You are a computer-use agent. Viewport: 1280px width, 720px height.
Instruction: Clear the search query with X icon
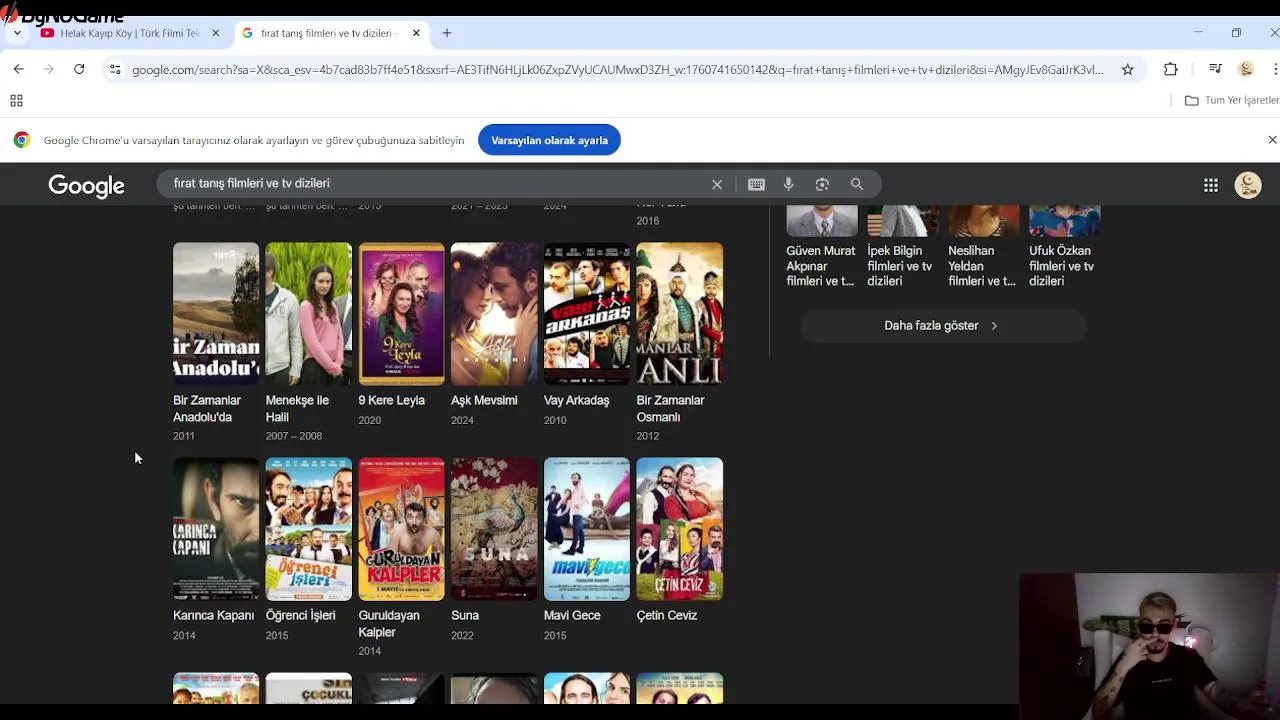coord(717,184)
